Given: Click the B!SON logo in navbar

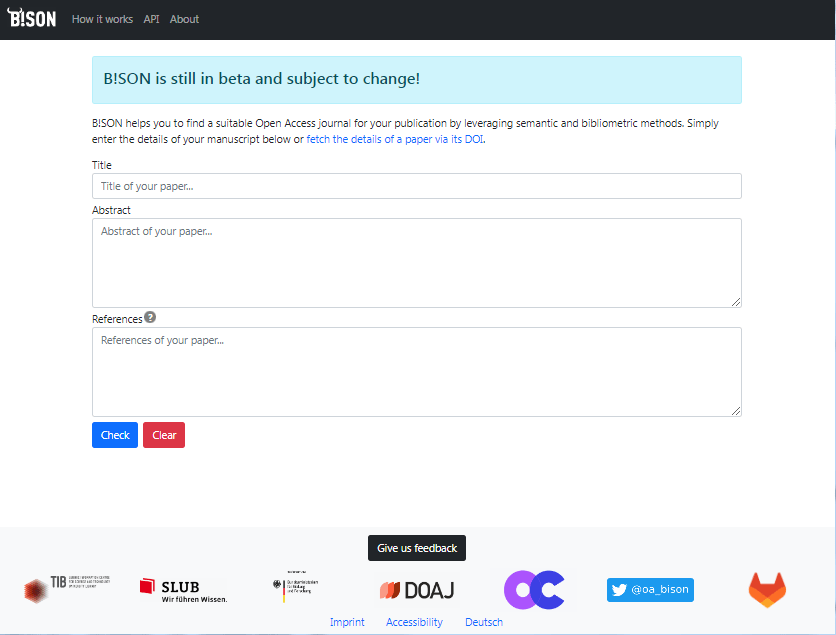Looking at the screenshot, I should pyautogui.click(x=32, y=19).
